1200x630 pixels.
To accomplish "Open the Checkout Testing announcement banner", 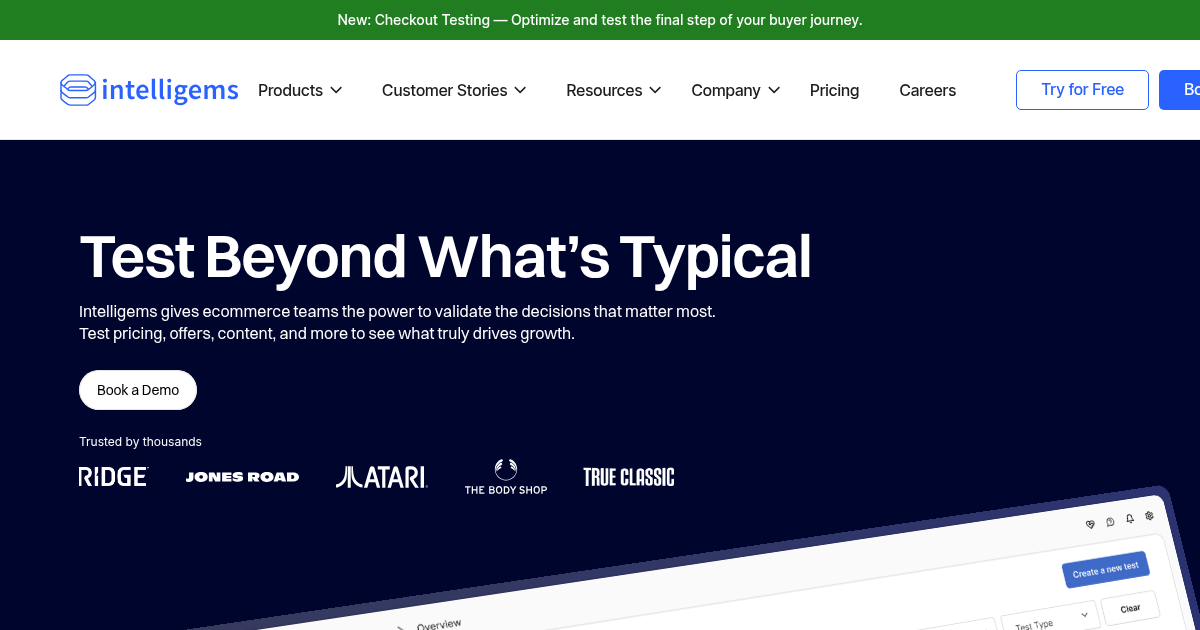I will [600, 20].
